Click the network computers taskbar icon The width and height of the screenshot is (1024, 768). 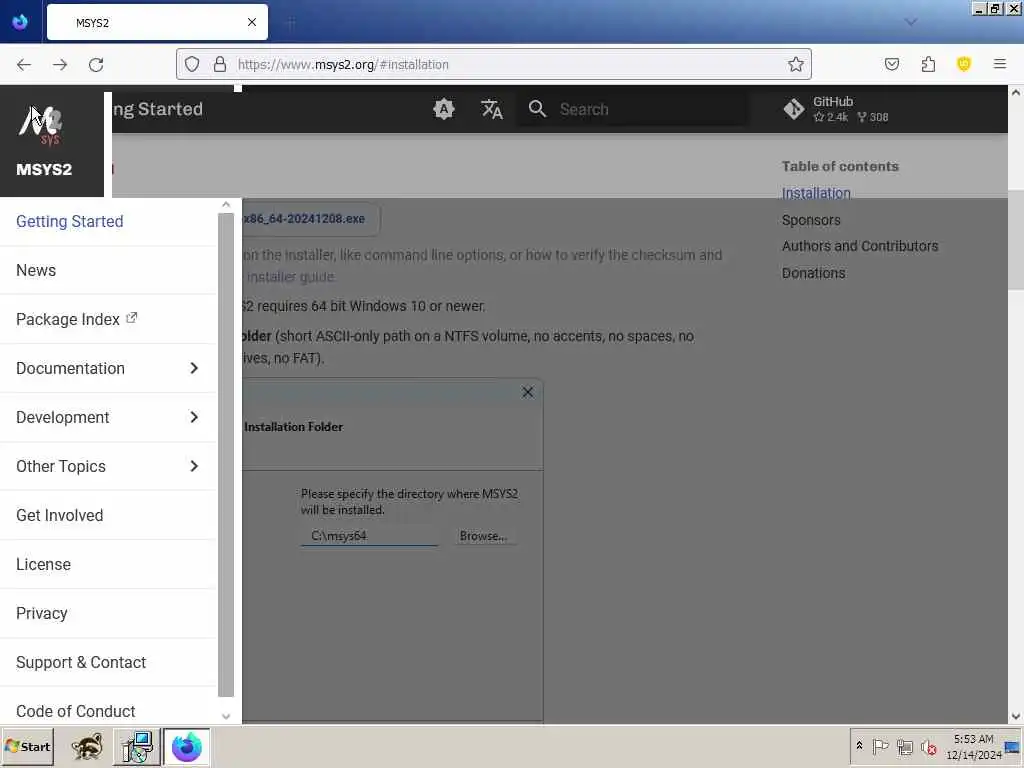coord(136,747)
